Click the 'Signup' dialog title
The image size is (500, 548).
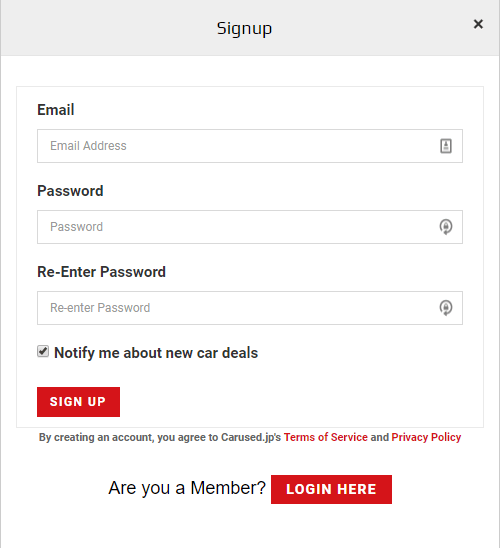tap(244, 29)
